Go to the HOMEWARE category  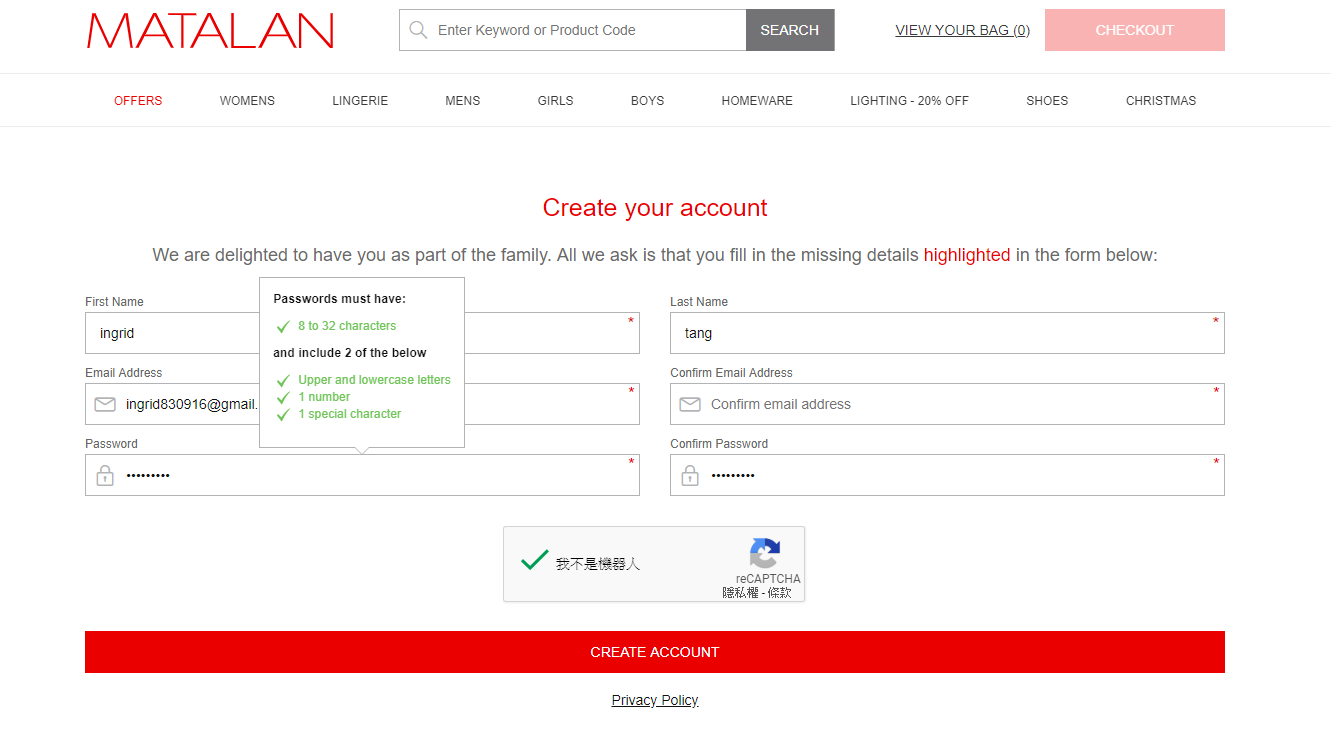tap(757, 101)
